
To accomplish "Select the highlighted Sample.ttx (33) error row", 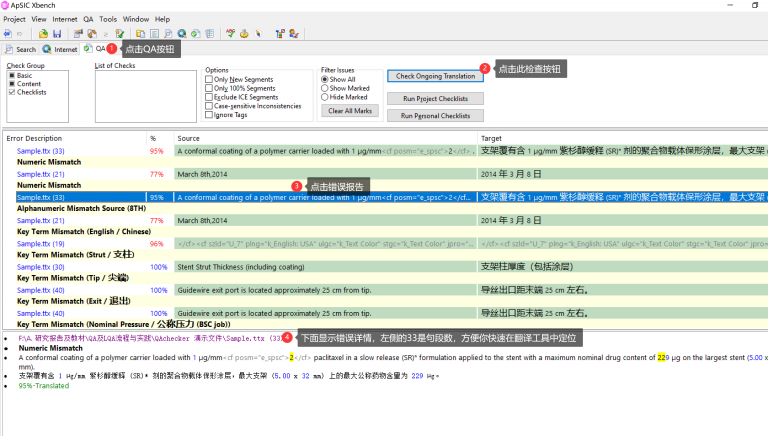I will [40, 197].
